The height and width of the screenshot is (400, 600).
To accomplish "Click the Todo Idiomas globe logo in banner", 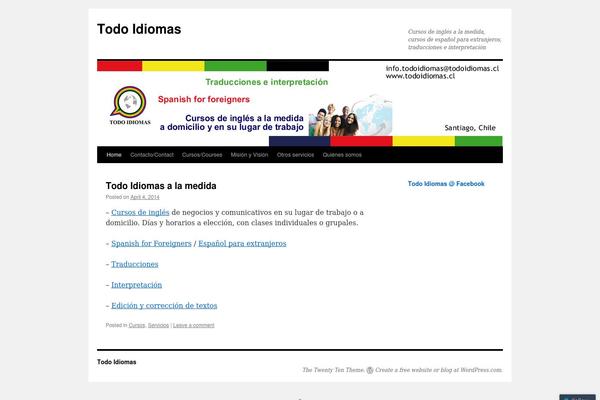I will pyautogui.click(x=130, y=106).
